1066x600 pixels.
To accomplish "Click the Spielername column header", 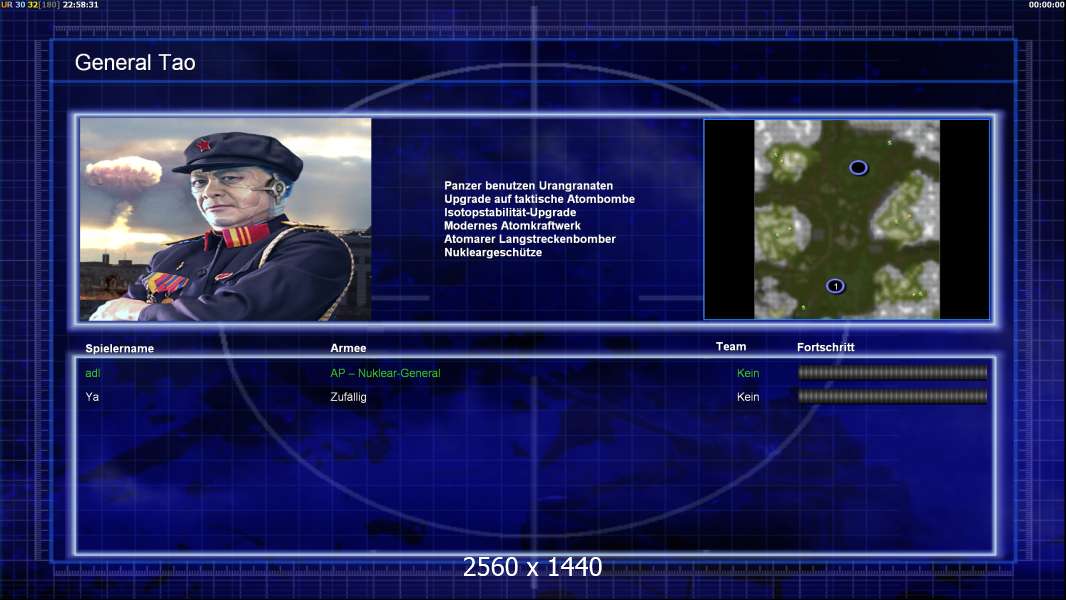I will pos(120,349).
